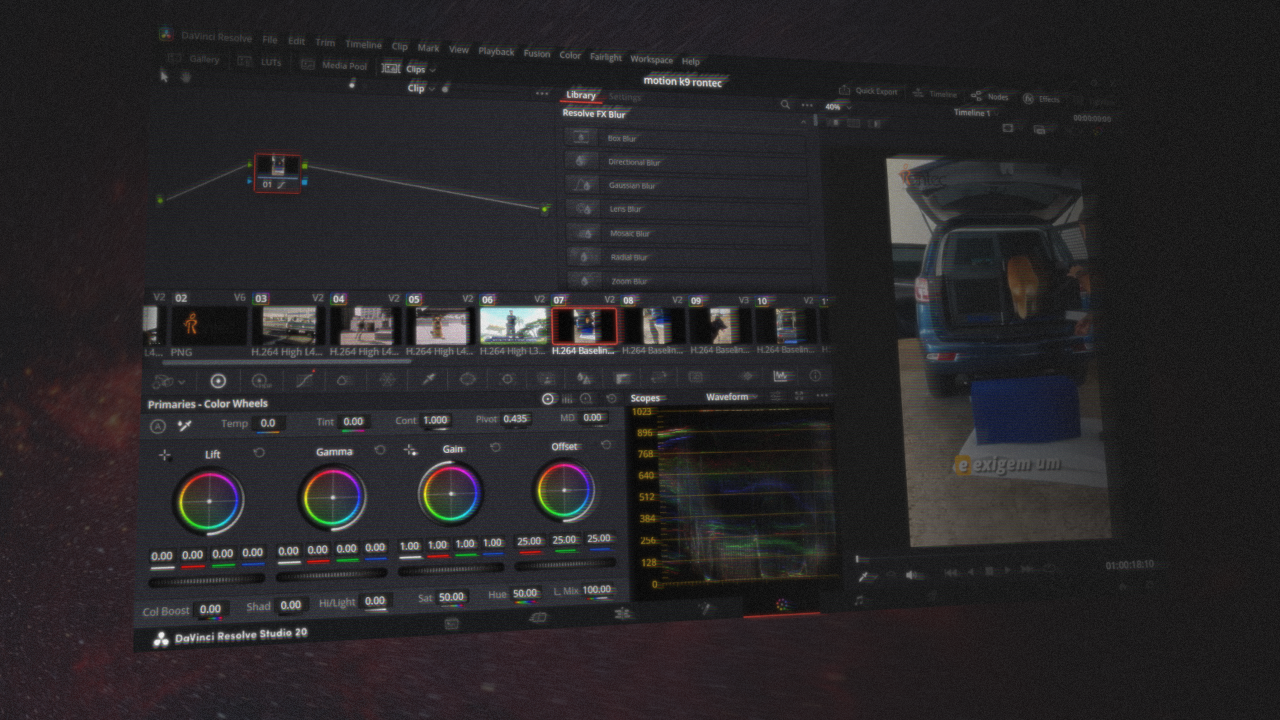Image resolution: width=1280 pixels, height=720 pixels.
Task: Open the Color Warper web icon
Action: pos(387,379)
